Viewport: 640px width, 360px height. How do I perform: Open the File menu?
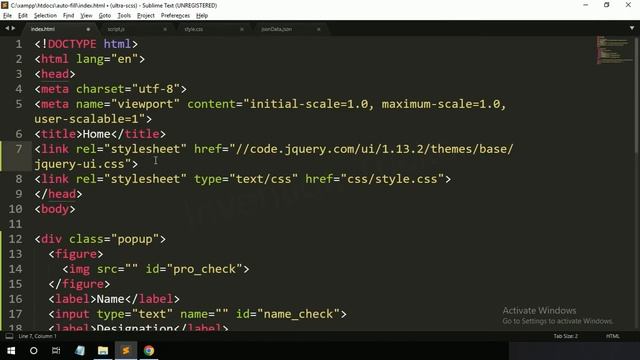(7, 16)
